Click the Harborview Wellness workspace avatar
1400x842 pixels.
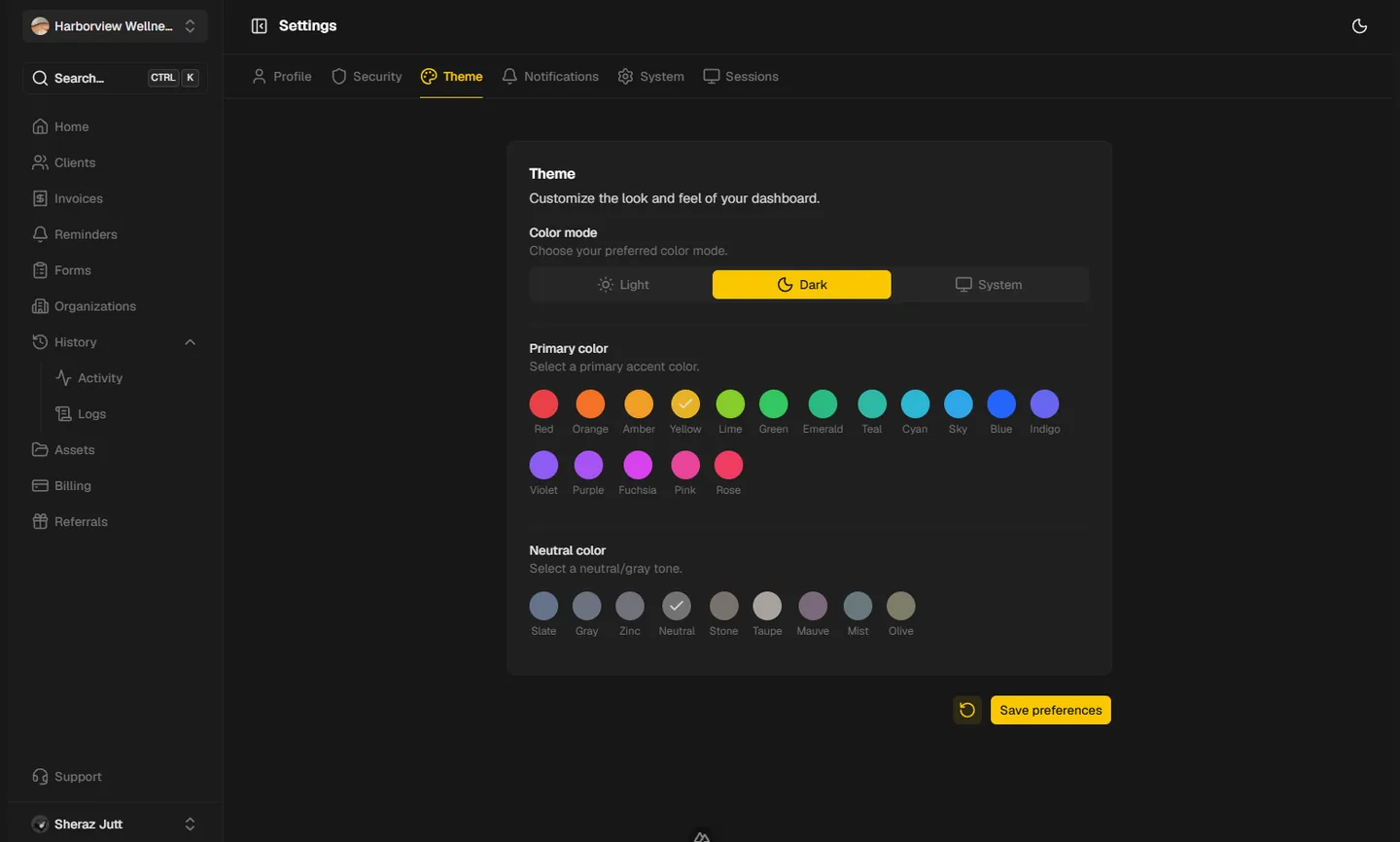40,26
